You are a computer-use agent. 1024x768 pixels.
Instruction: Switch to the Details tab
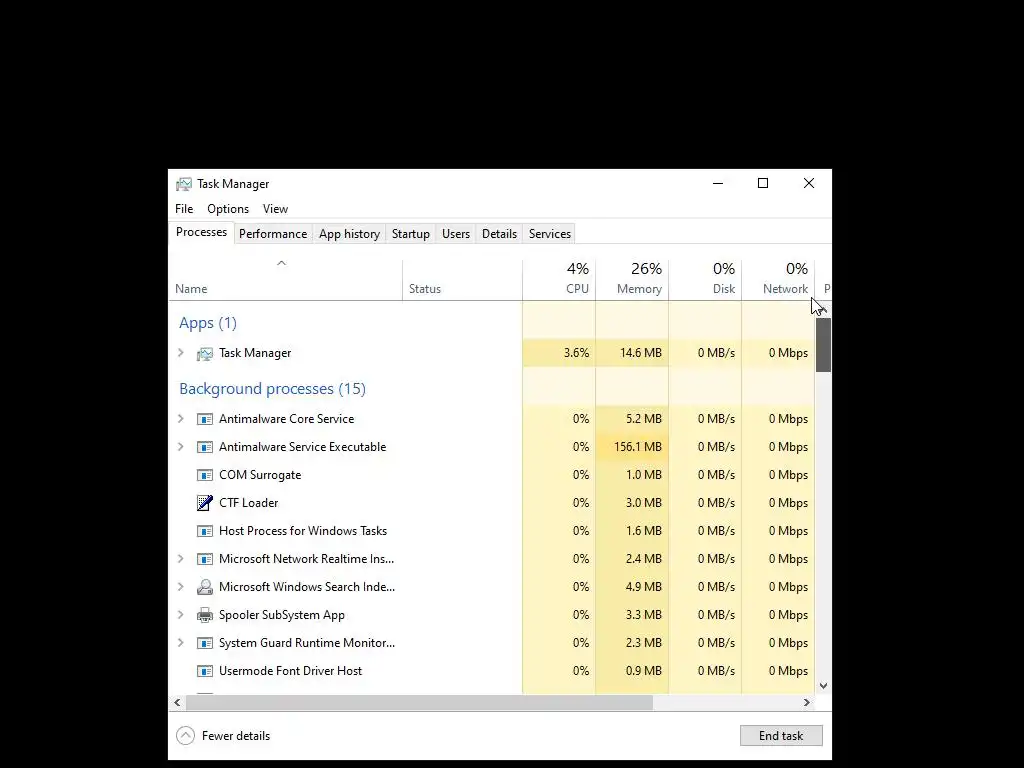(500, 234)
